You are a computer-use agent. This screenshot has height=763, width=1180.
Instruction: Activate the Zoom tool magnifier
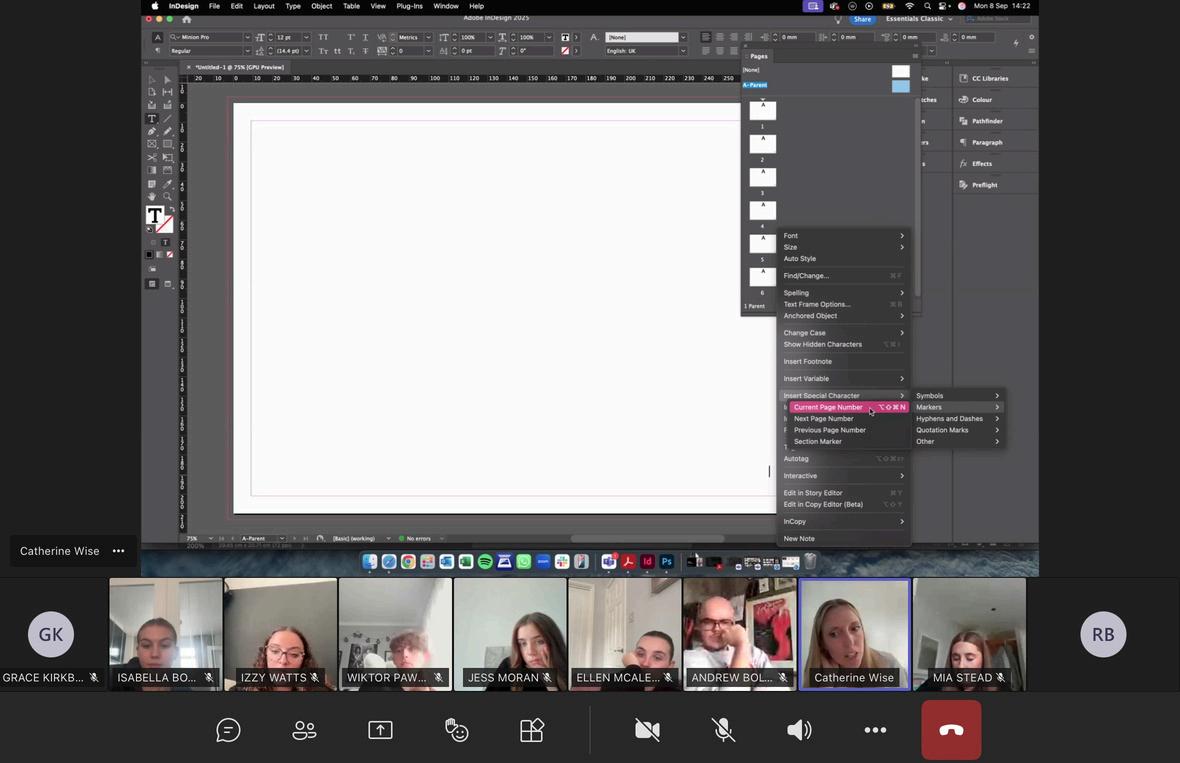click(x=167, y=196)
